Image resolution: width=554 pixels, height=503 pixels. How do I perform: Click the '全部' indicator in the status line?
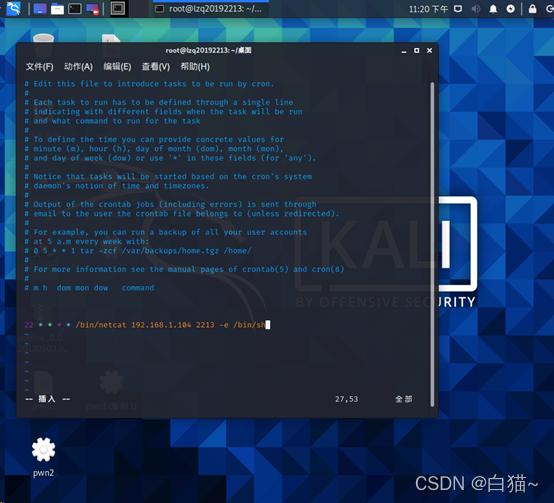click(403, 399)
